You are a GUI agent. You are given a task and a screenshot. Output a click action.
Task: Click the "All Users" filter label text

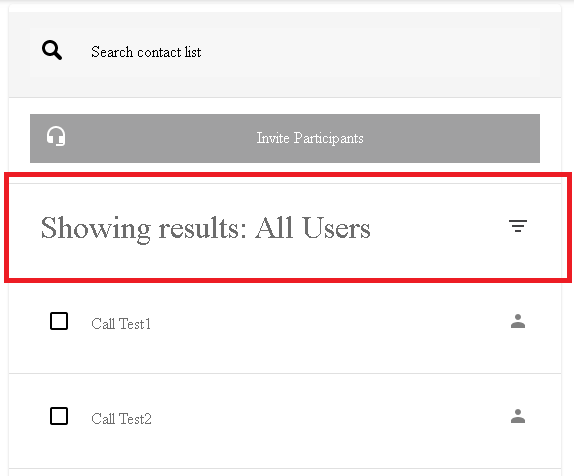coord(313,227)
